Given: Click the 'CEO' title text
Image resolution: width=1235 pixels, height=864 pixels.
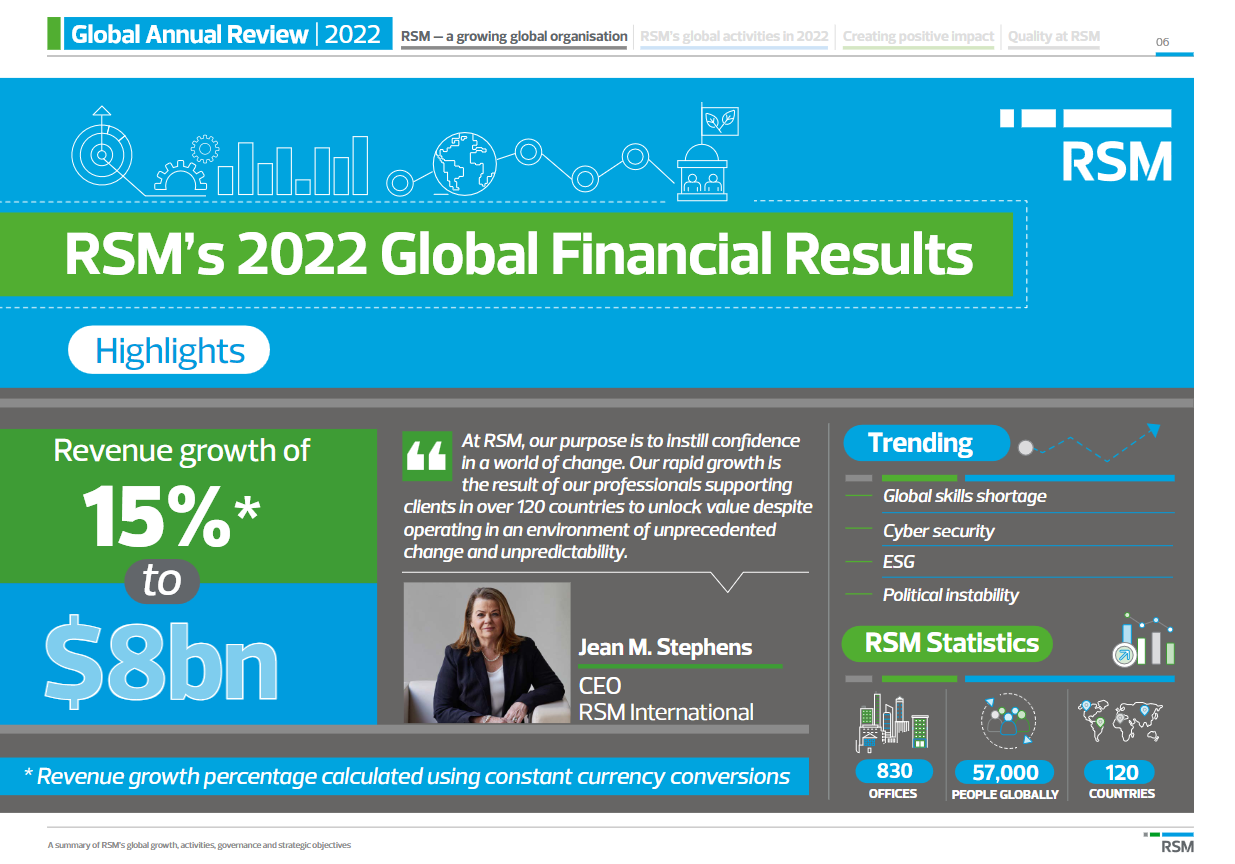Looking at the screenshot, I should [600, 686].
